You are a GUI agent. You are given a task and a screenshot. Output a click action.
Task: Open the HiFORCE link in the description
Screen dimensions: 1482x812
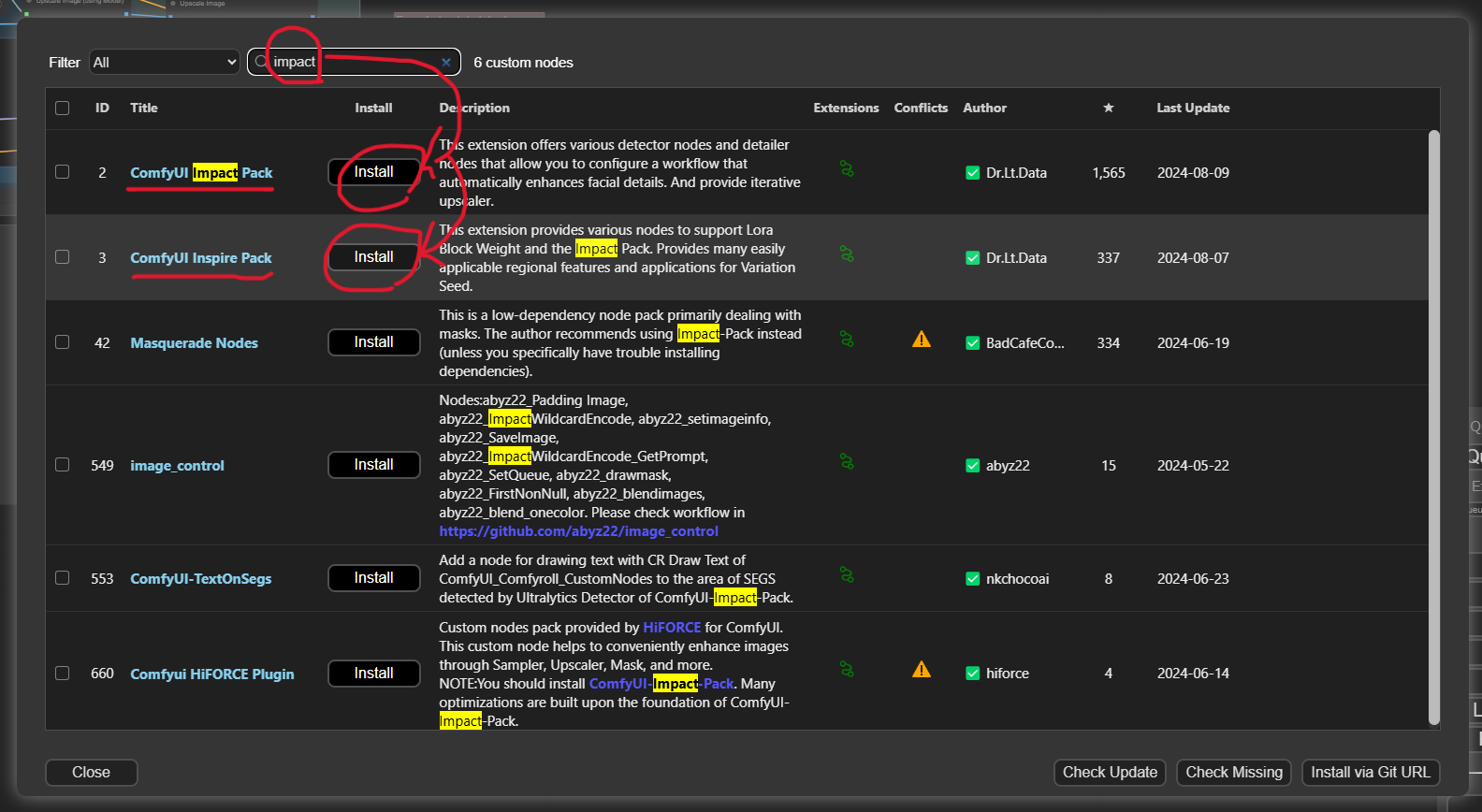click(672, 628)
